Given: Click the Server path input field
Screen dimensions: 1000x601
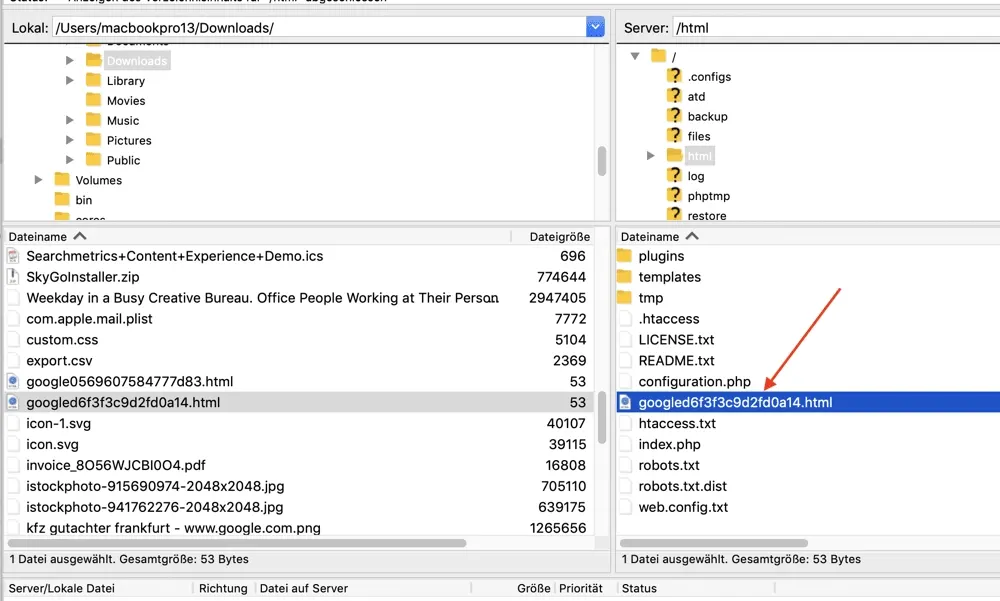Looking at the screenshot, I should click(835, 27).
